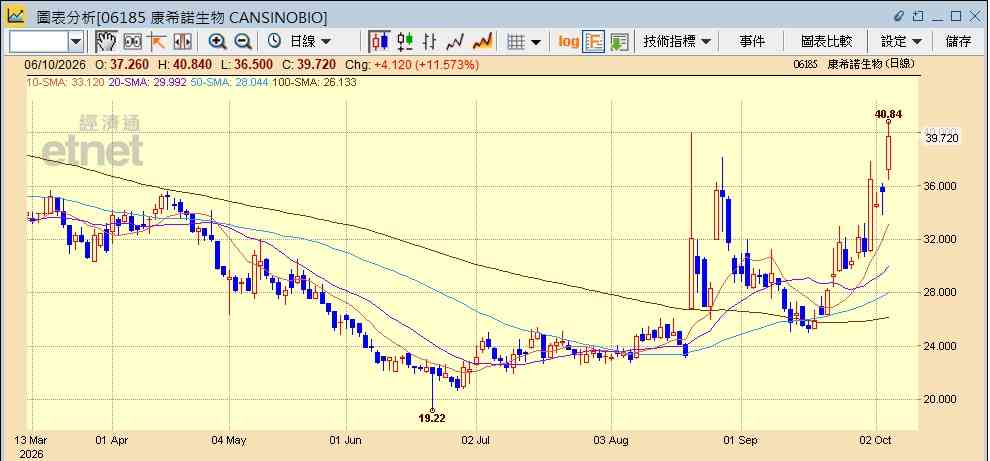Click the 儲存 save button
The width and height of the screenshot is (990, 461).
(958, 42)
